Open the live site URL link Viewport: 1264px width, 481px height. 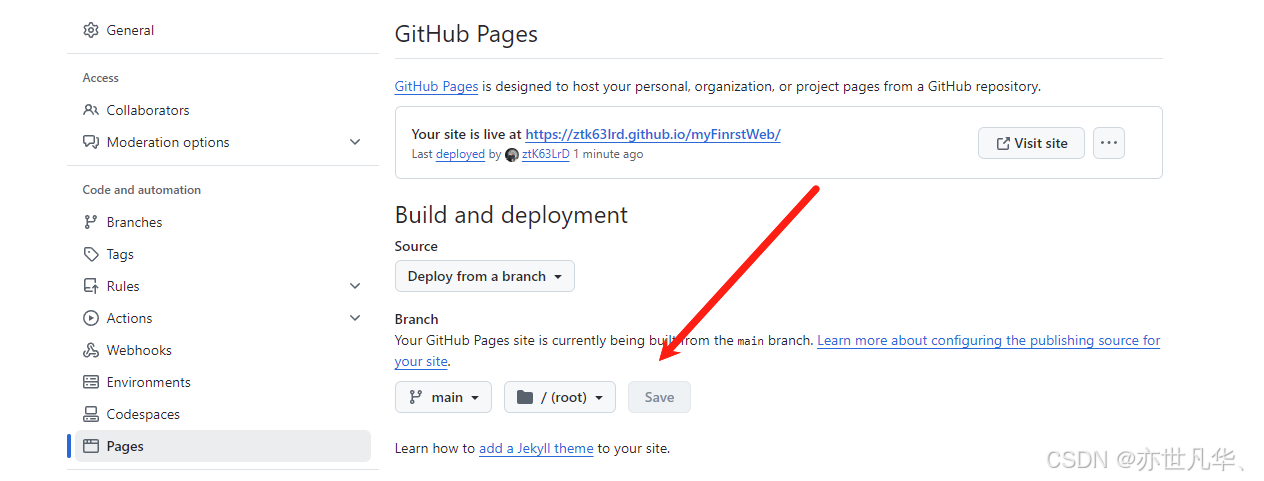(653, 134)
